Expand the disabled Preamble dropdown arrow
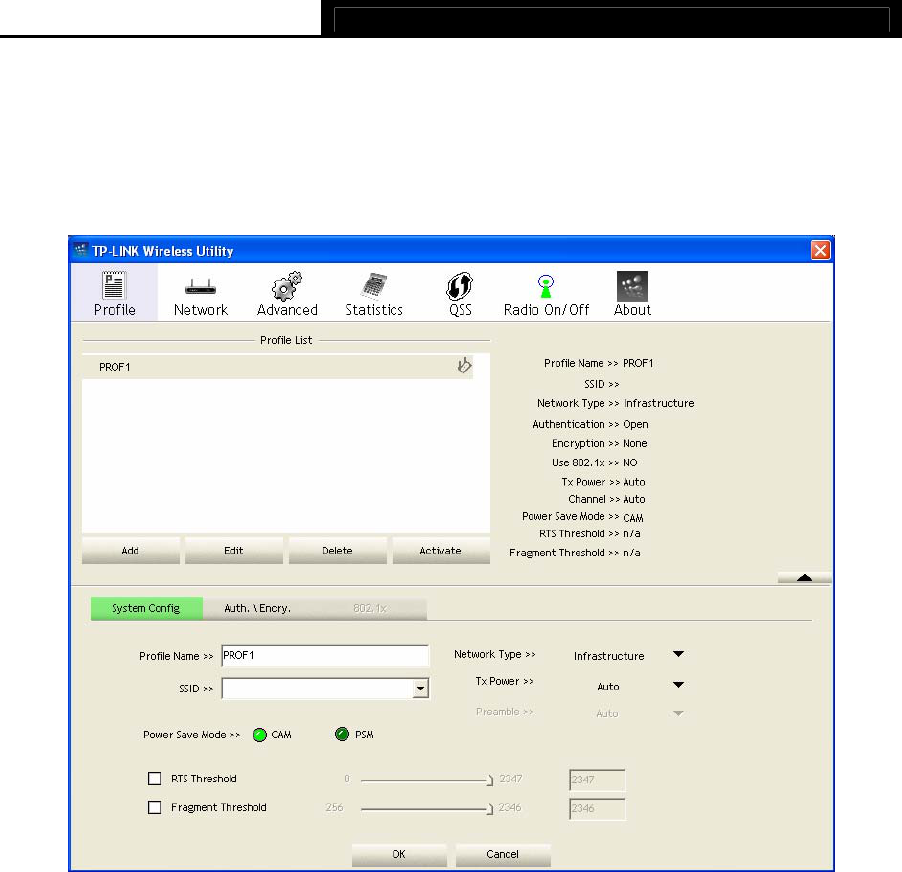The width and height of the screenshot is (902, 872). click(678, 713)
